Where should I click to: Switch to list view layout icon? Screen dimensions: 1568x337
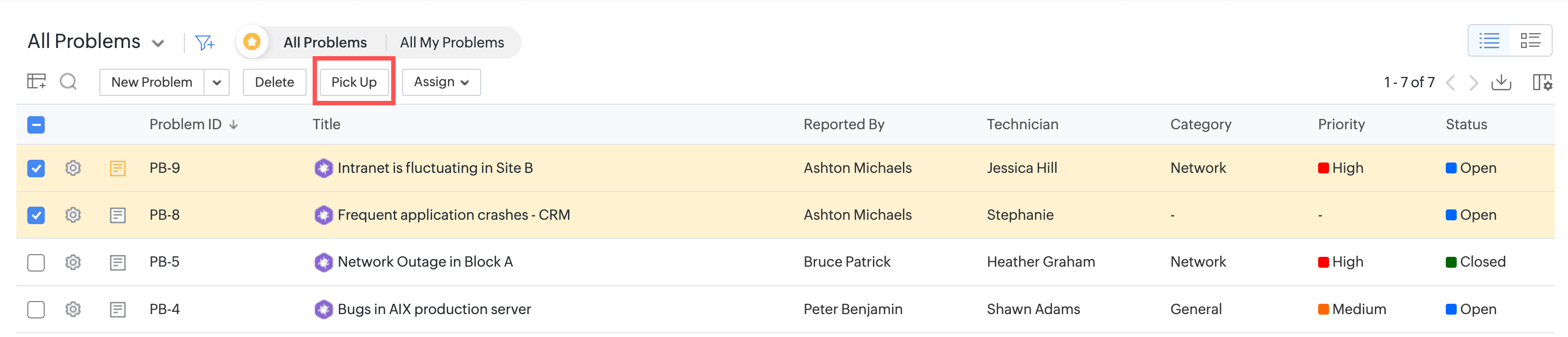click(1489, 41)
